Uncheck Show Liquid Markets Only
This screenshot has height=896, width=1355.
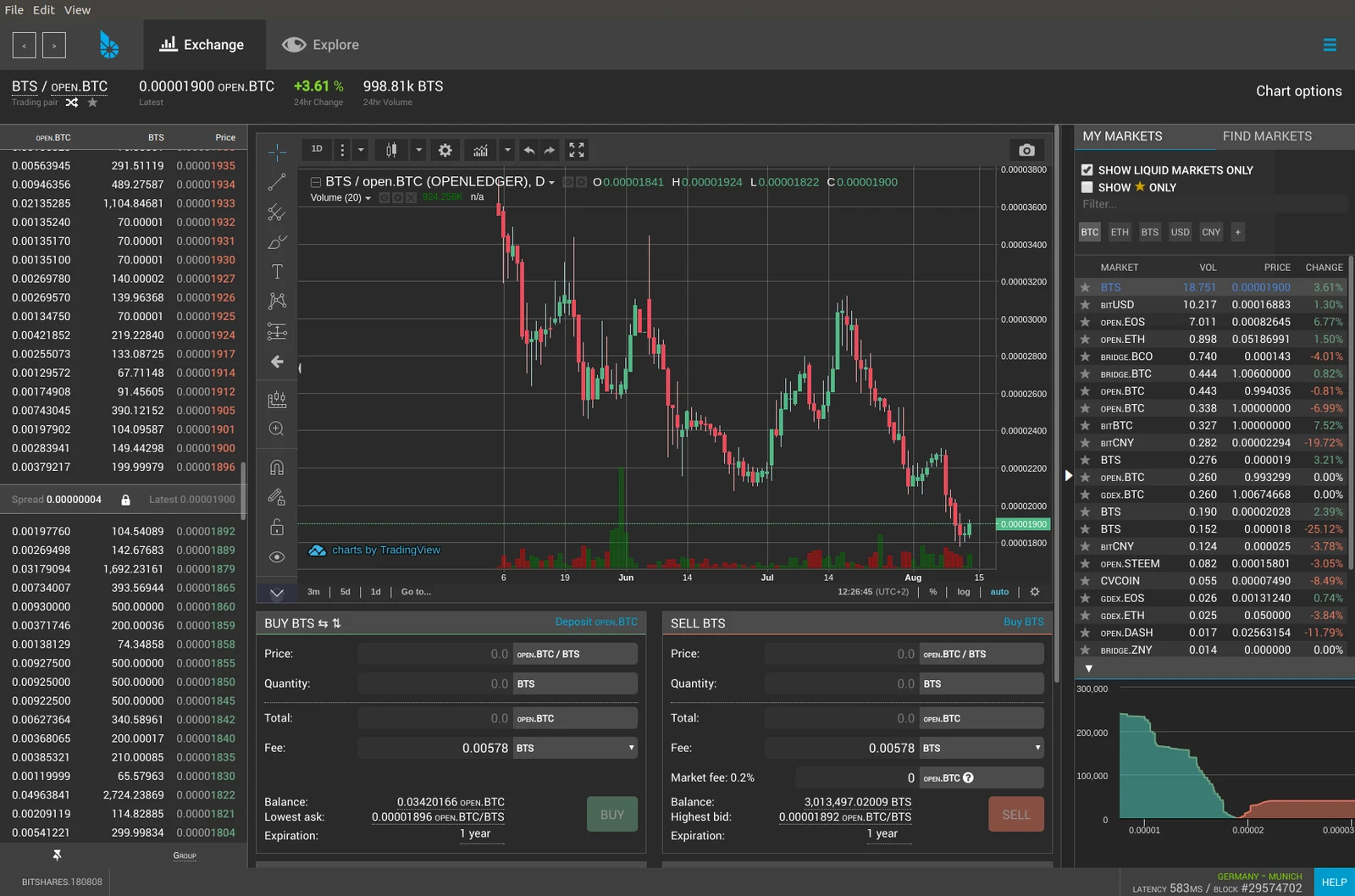point(1087,170)
